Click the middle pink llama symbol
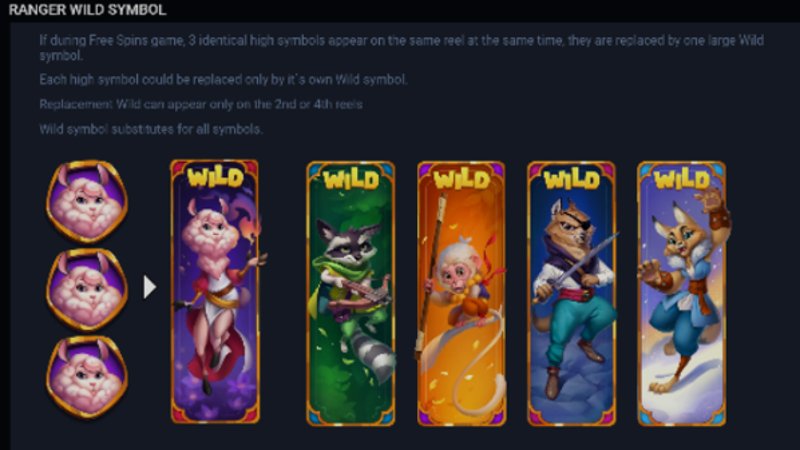Screen dimensions: 800x450 (x=87, y=289)
